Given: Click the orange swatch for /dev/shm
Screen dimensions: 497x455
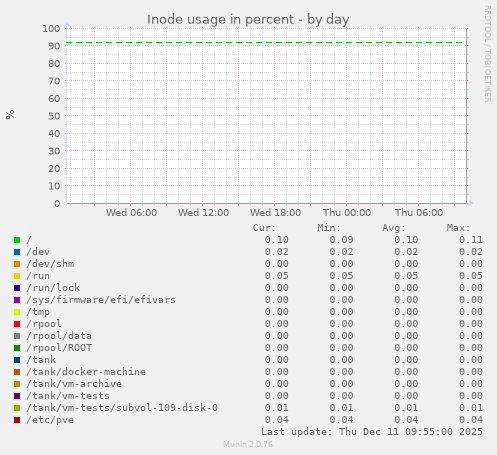Looking at the screenshot, I should (x=17, y=264).
